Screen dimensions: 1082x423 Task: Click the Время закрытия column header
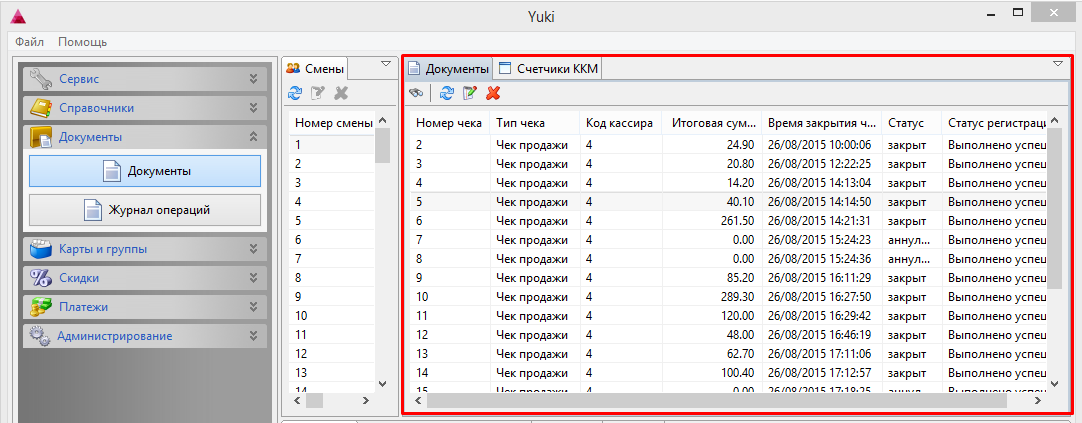(822, 123)
